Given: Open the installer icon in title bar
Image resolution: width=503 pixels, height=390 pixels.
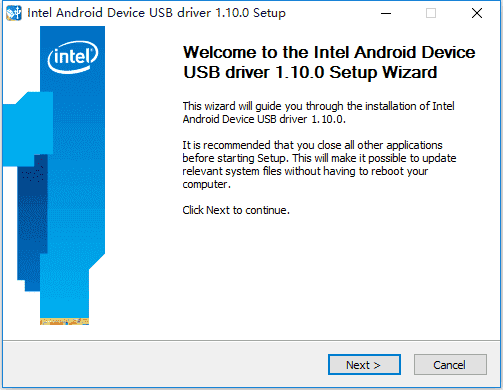Looking at the screenshot, I should tap(14, 13).
